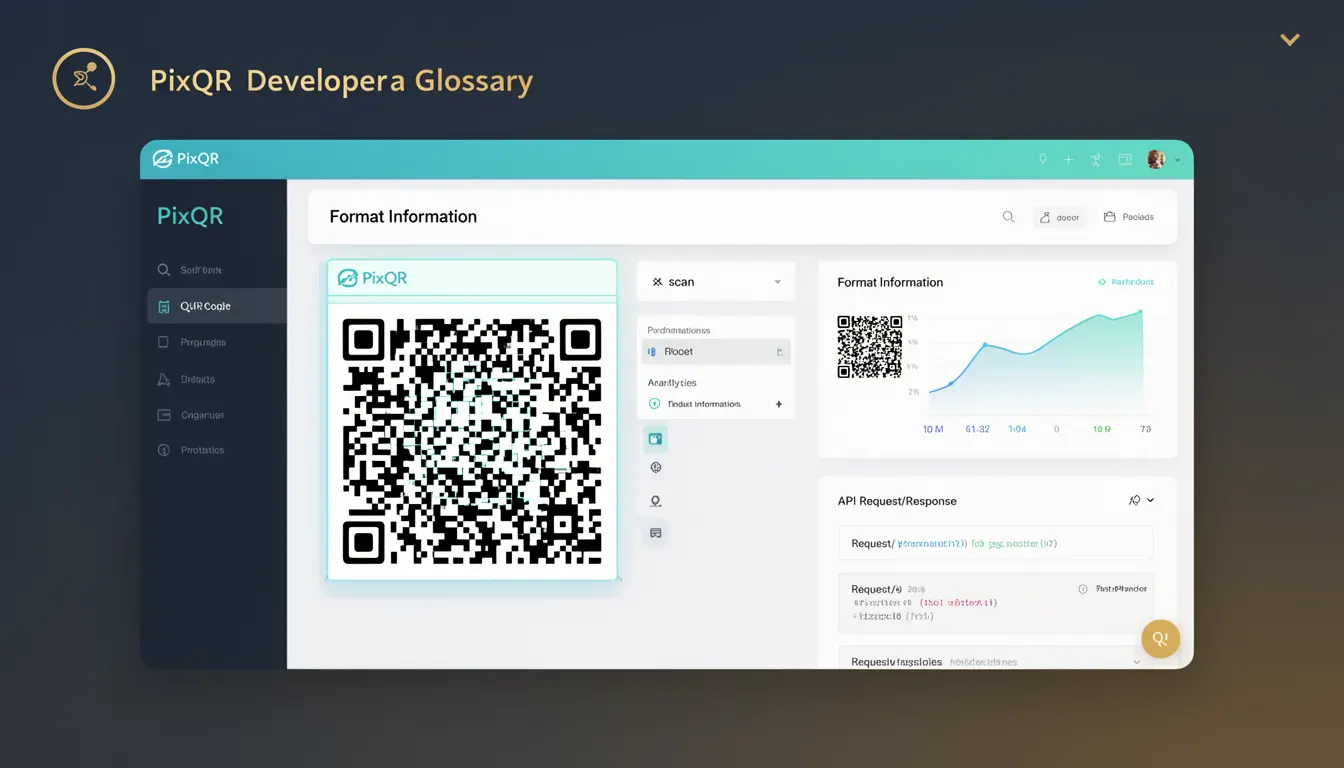Image resolution: width=1344 pixels, height=768 pixels.
Task: Click the "Pacleds" button in the top bar
Action: point(1129,217)
